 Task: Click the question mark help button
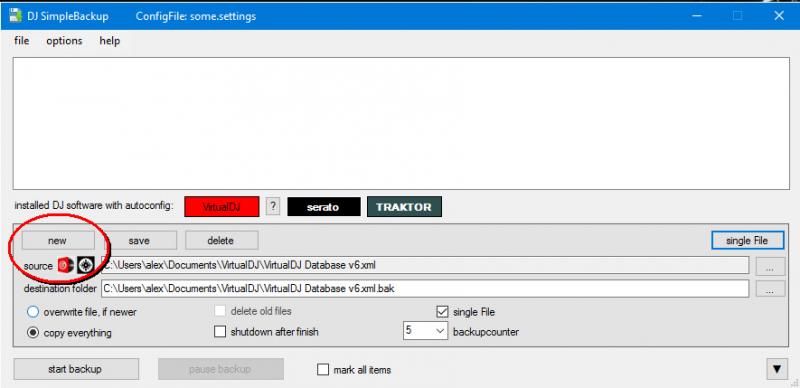point(273,206)
